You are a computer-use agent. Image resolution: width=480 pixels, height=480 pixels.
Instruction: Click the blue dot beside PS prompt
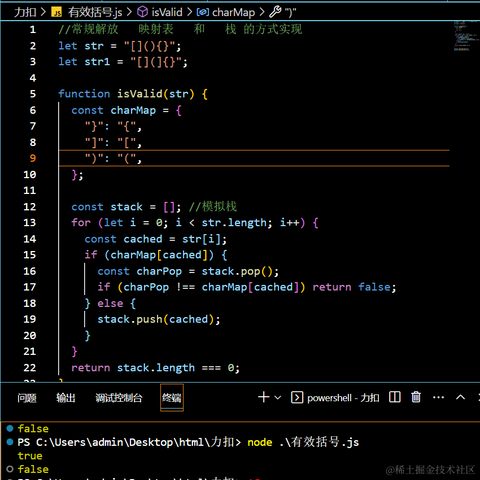tap(10, 442)
